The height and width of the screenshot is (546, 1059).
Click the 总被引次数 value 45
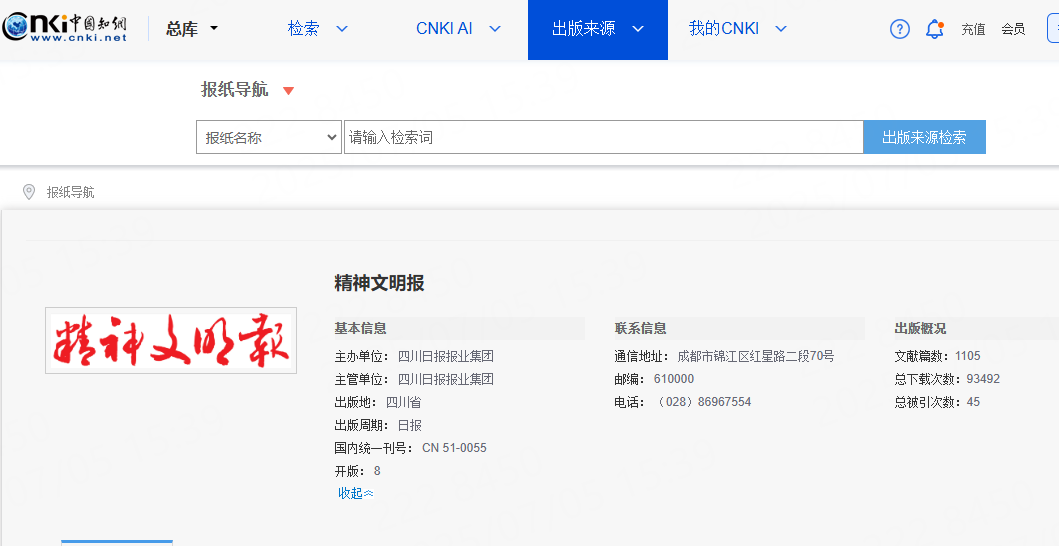(x=973, y=402)
